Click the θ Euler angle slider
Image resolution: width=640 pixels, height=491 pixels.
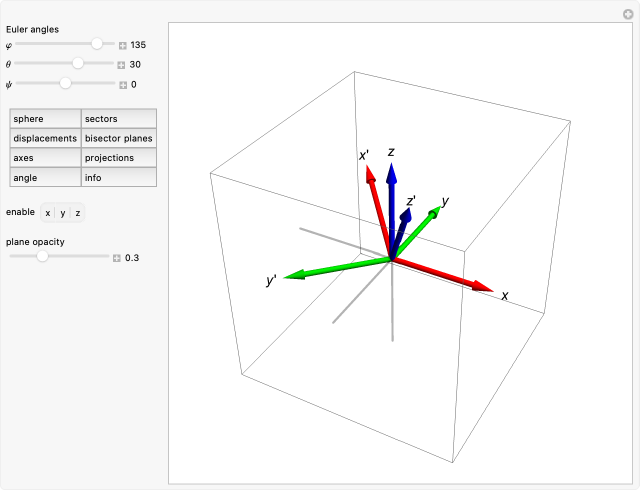click(78, 64)
